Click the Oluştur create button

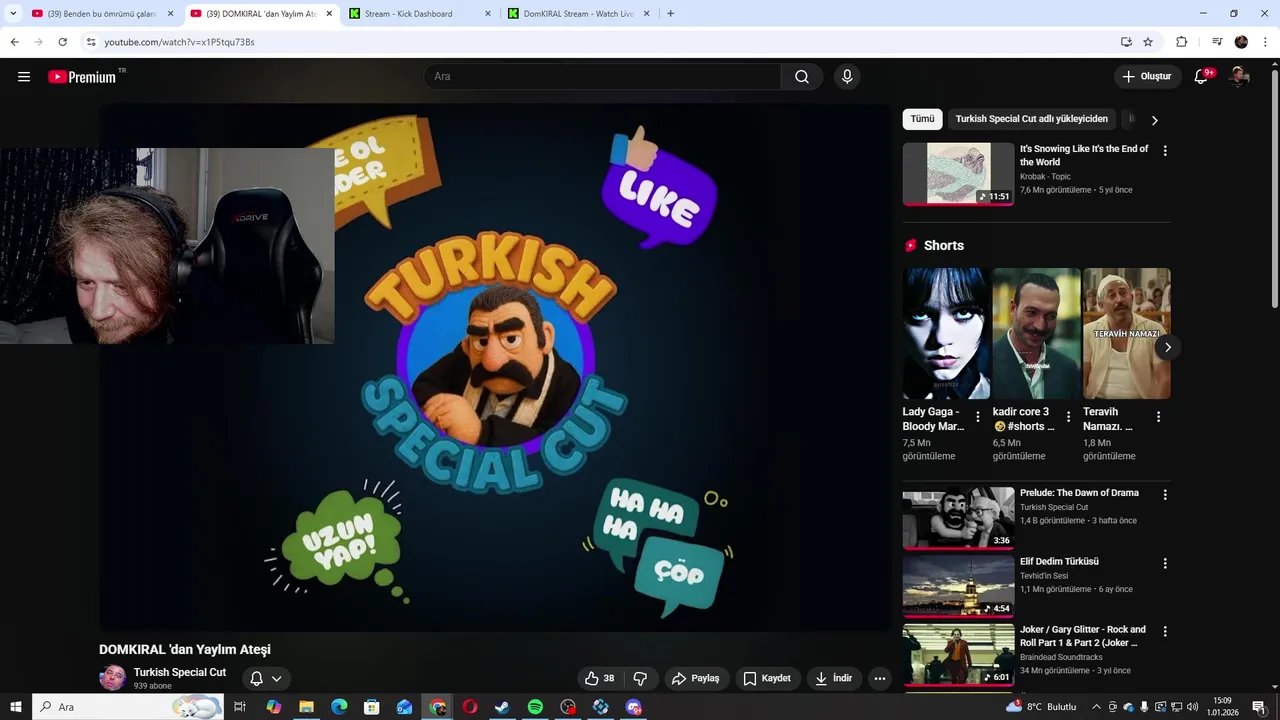pos(1147,77)
